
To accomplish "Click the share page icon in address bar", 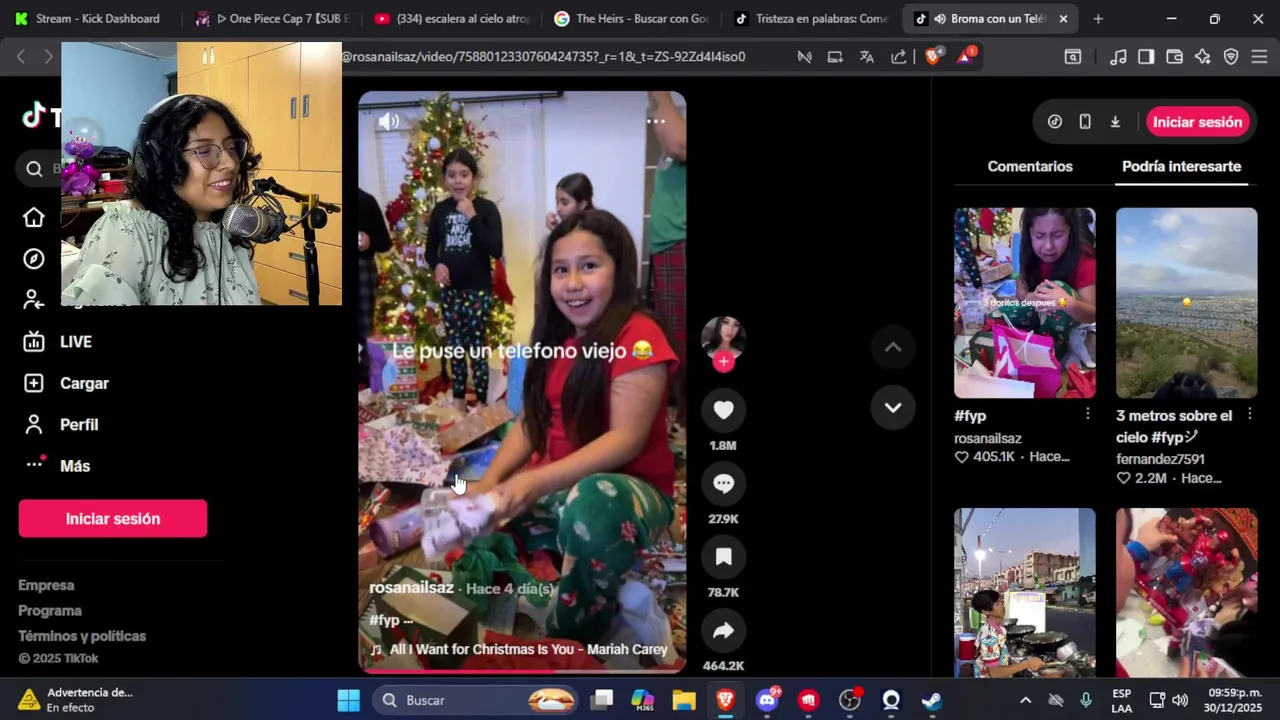I will pyautogui.click(x=899, y=57).
